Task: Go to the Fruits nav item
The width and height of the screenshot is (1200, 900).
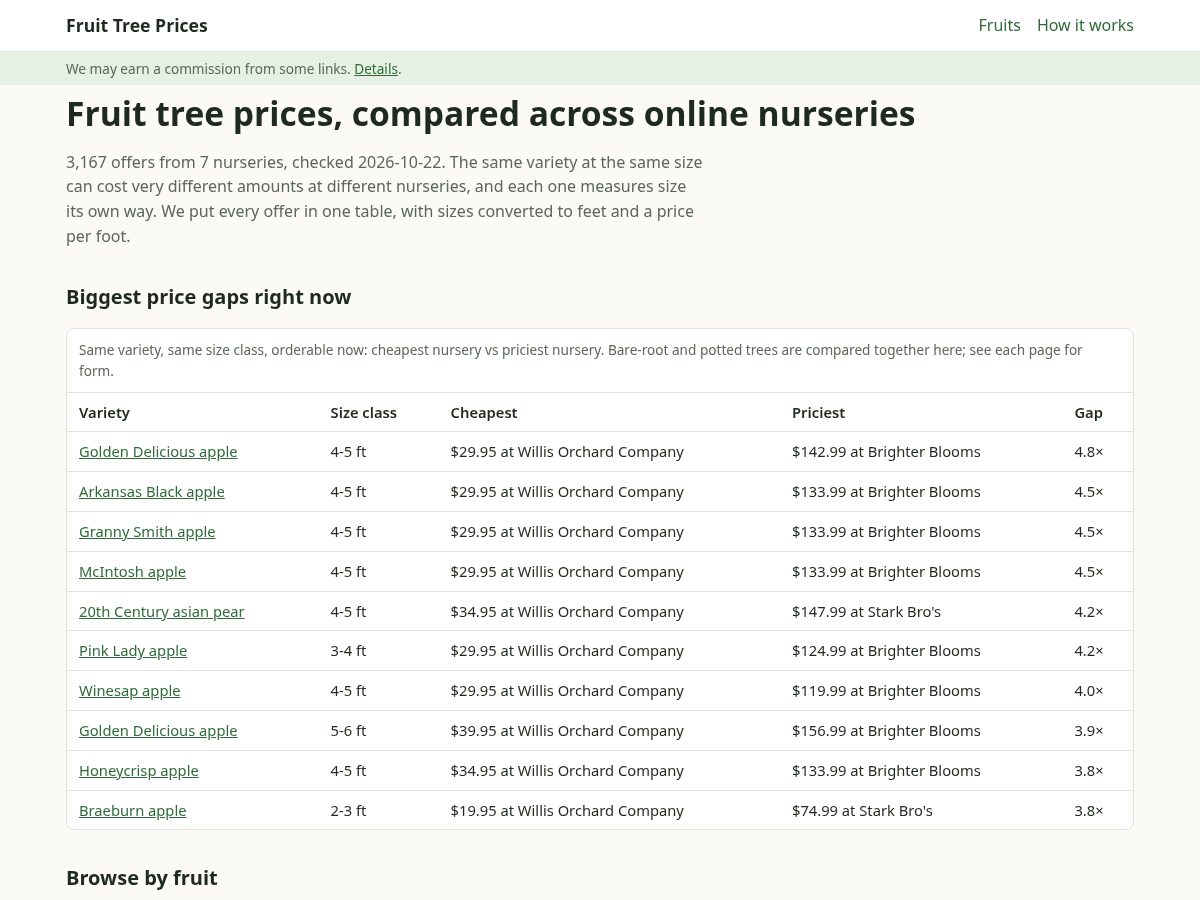Action: tap(999, 25)
